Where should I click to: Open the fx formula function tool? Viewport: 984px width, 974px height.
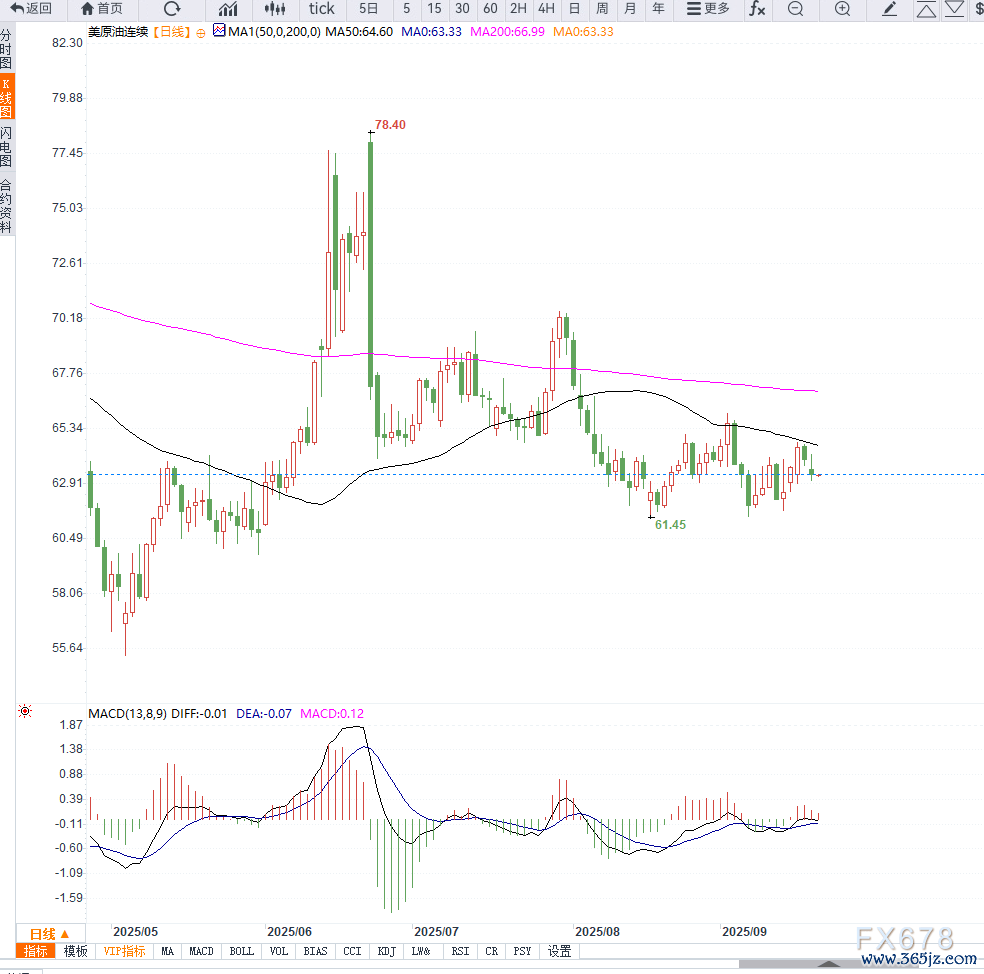click(757, 9)
